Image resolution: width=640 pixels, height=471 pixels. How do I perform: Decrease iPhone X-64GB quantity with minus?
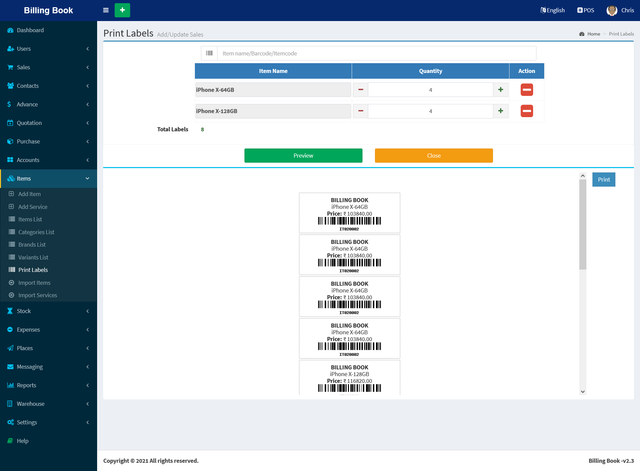coord(360,90)
